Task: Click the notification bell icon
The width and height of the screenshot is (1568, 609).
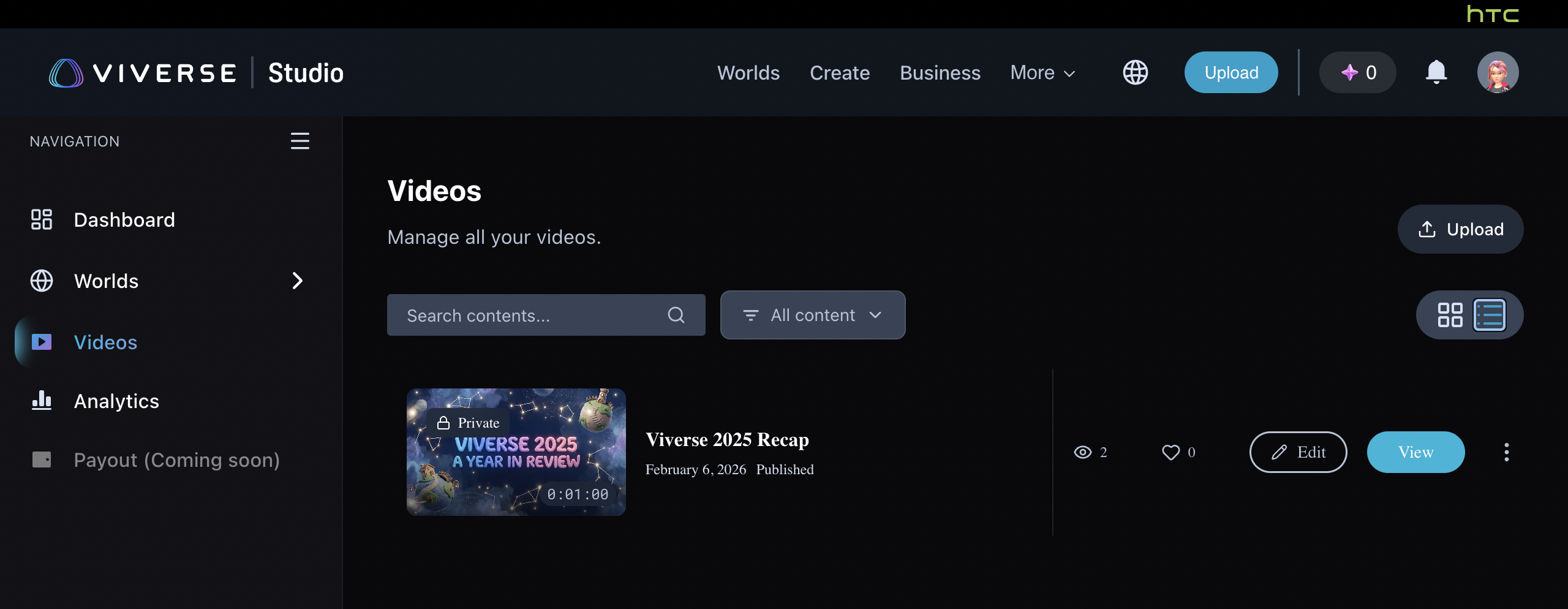Action: 1436,72
